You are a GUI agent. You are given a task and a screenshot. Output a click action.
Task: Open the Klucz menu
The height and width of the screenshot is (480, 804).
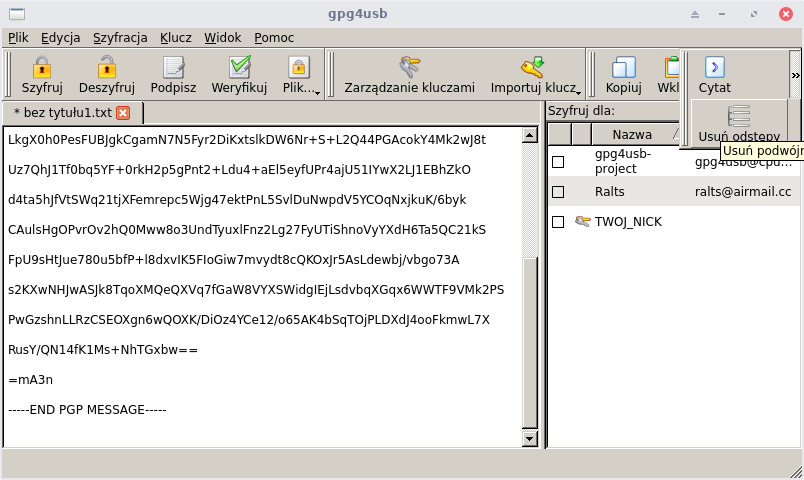pyautogui.click(x=176, y=37)
